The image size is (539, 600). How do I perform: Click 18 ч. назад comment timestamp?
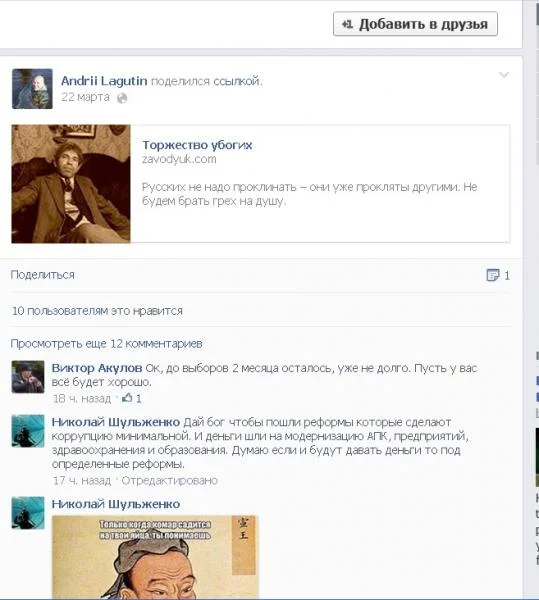tap(82, 399)
